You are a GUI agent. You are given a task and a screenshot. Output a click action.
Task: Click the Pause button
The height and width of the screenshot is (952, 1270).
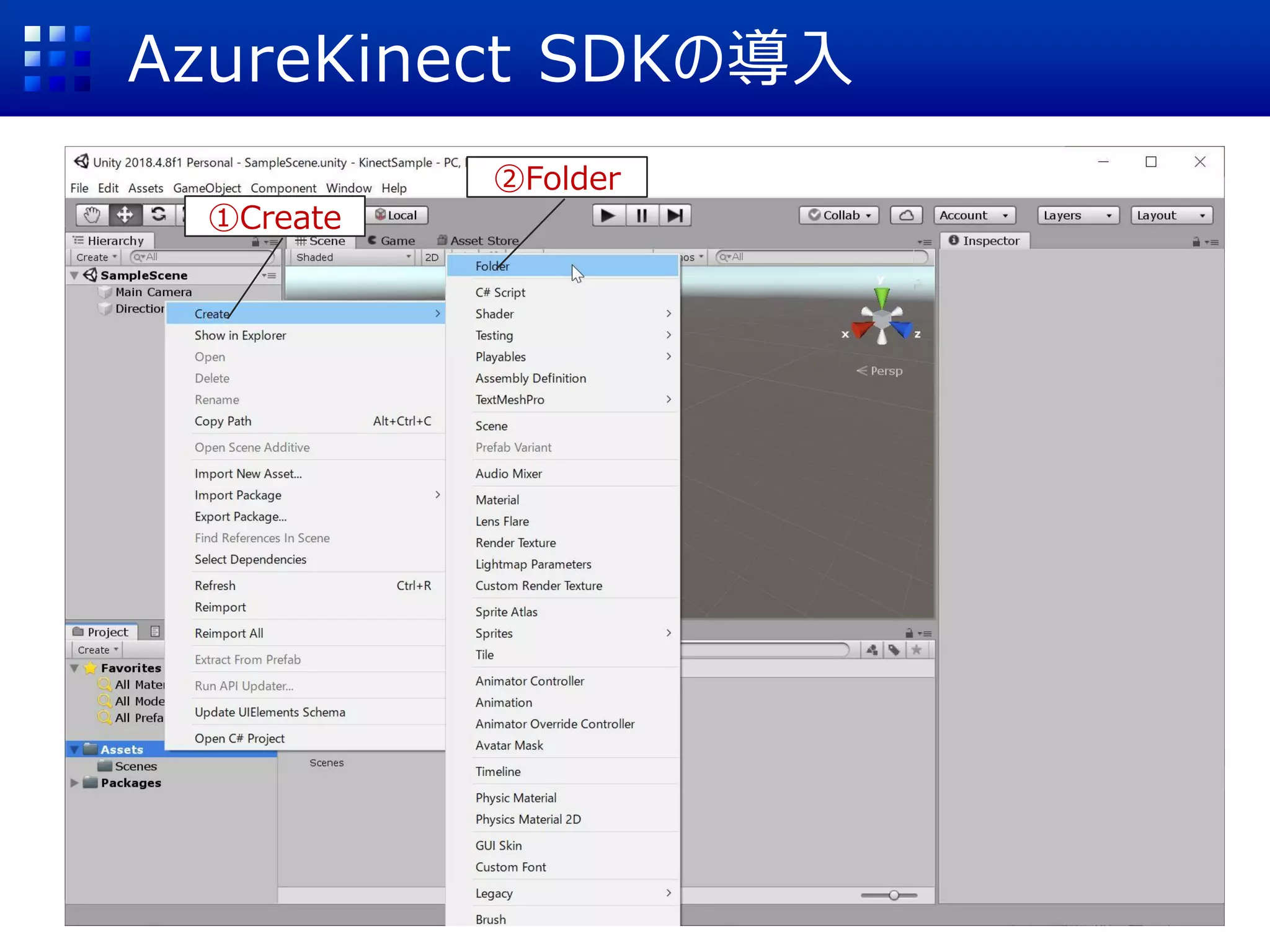point(642,215)
